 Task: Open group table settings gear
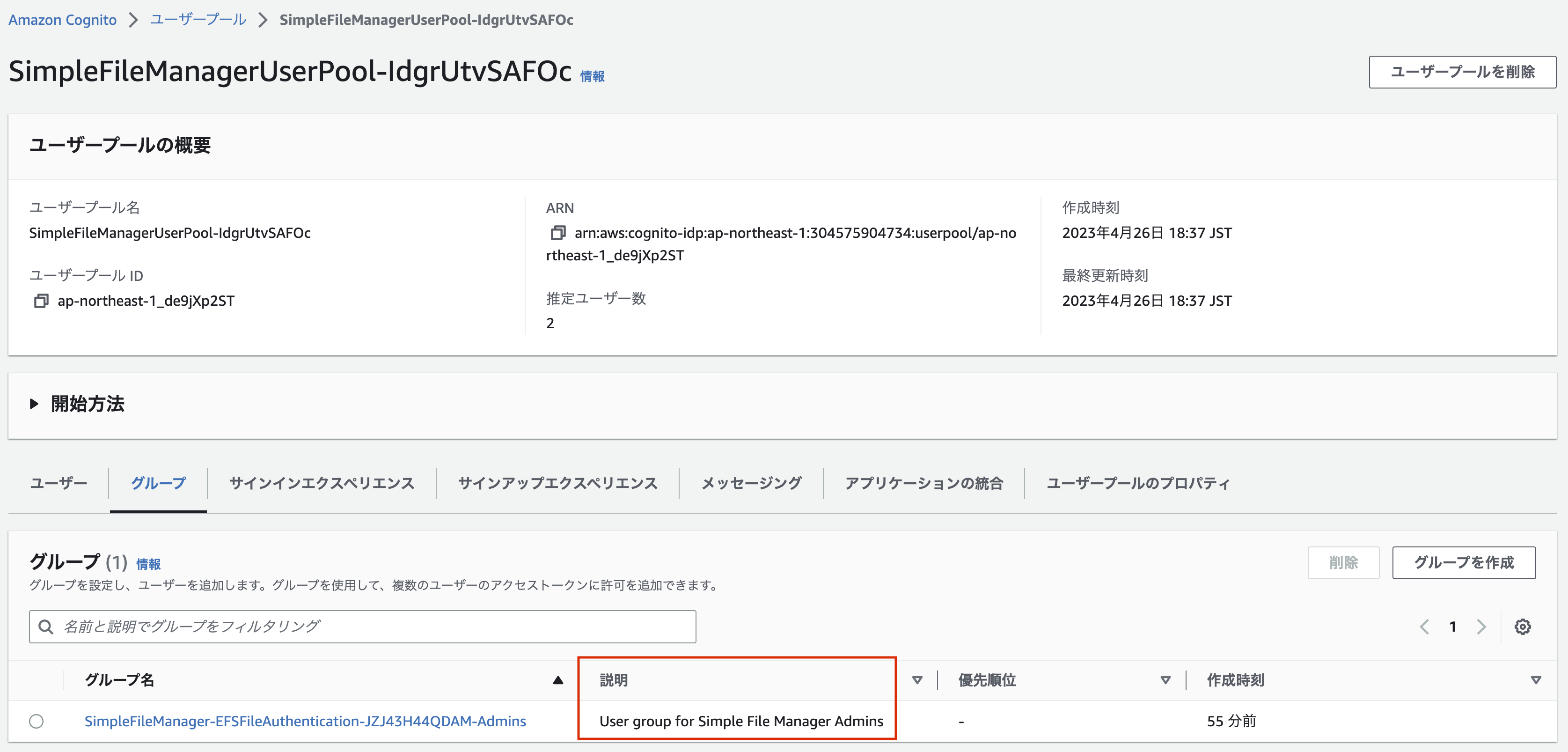pyautogui.click(x=1522, y=627)
